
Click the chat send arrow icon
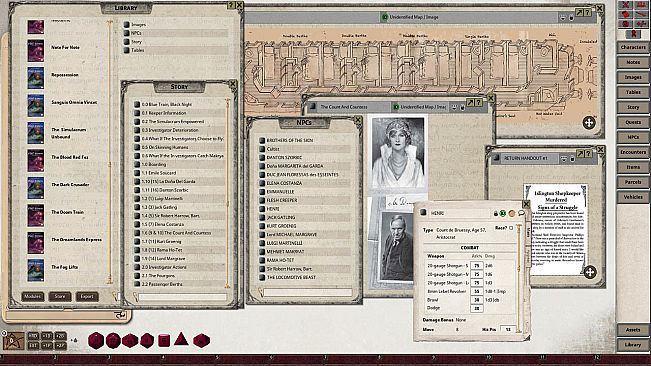click(x=121, y=315)
